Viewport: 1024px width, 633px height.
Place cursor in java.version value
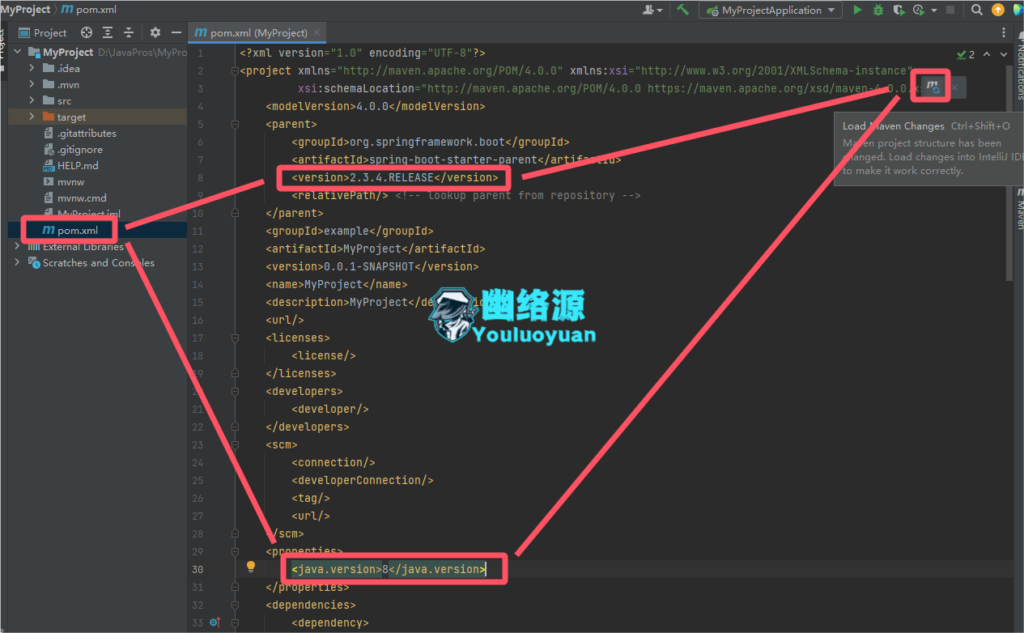(x=385, y=569)
